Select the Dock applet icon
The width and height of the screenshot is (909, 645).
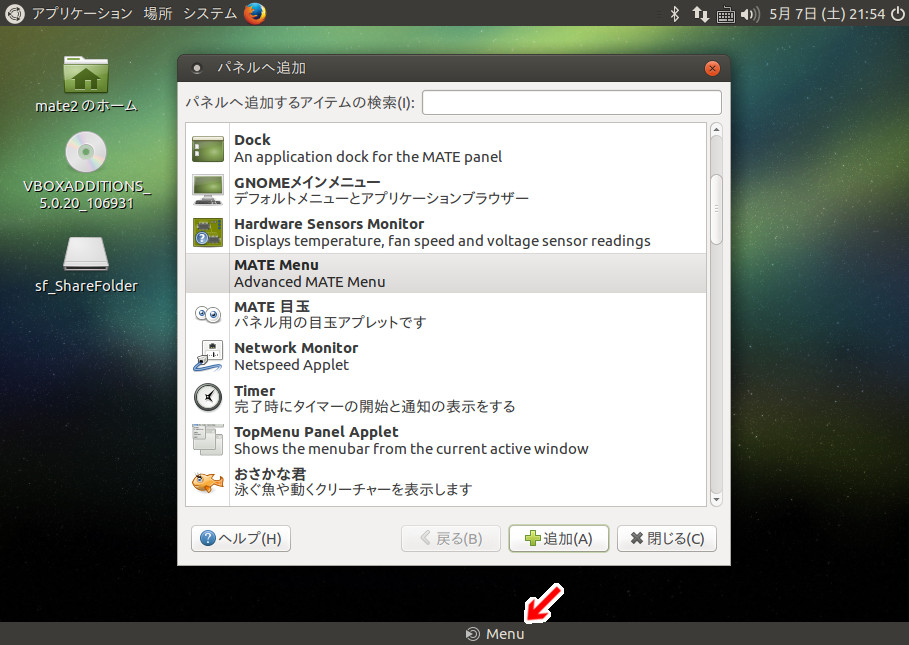pyautogui.click(x=208, y=149)
